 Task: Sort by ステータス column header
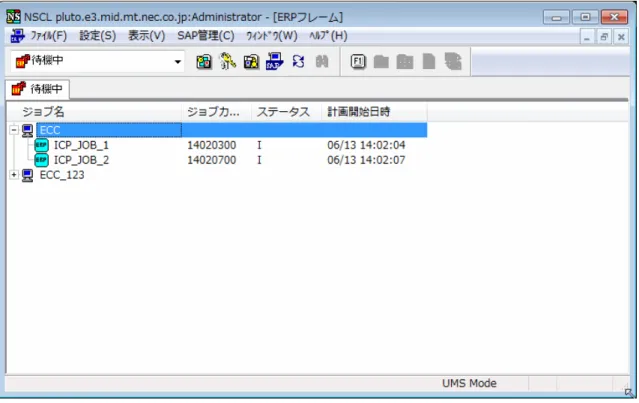(286, 112)
